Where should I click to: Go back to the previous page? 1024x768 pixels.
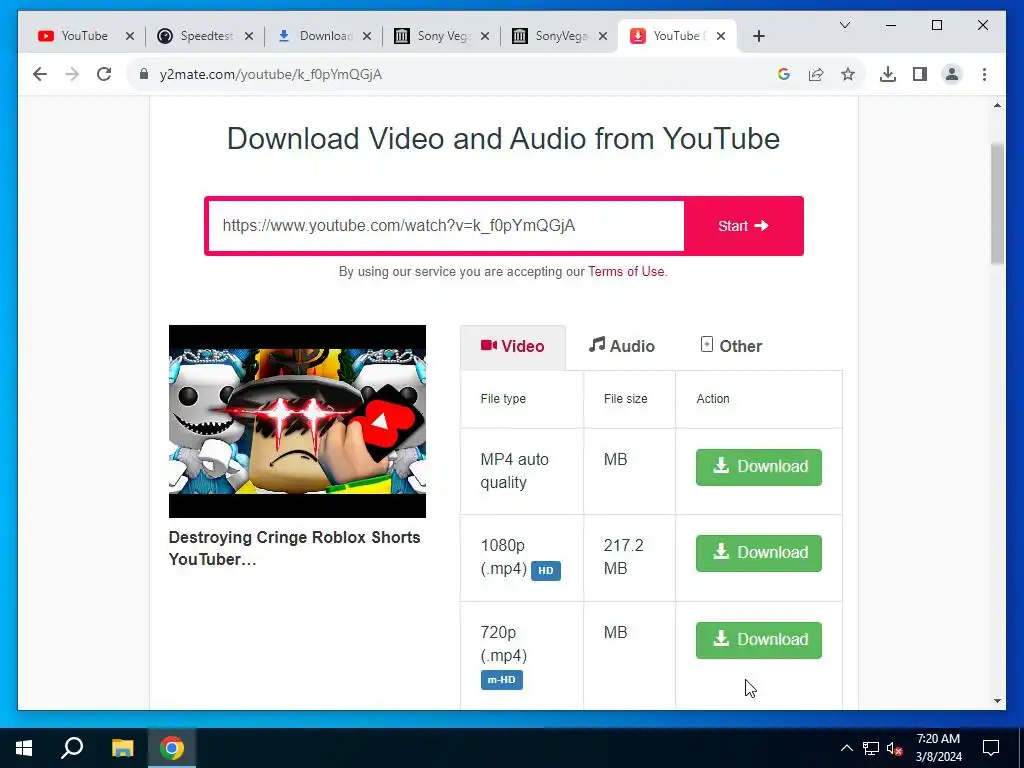tap(40, 74)
